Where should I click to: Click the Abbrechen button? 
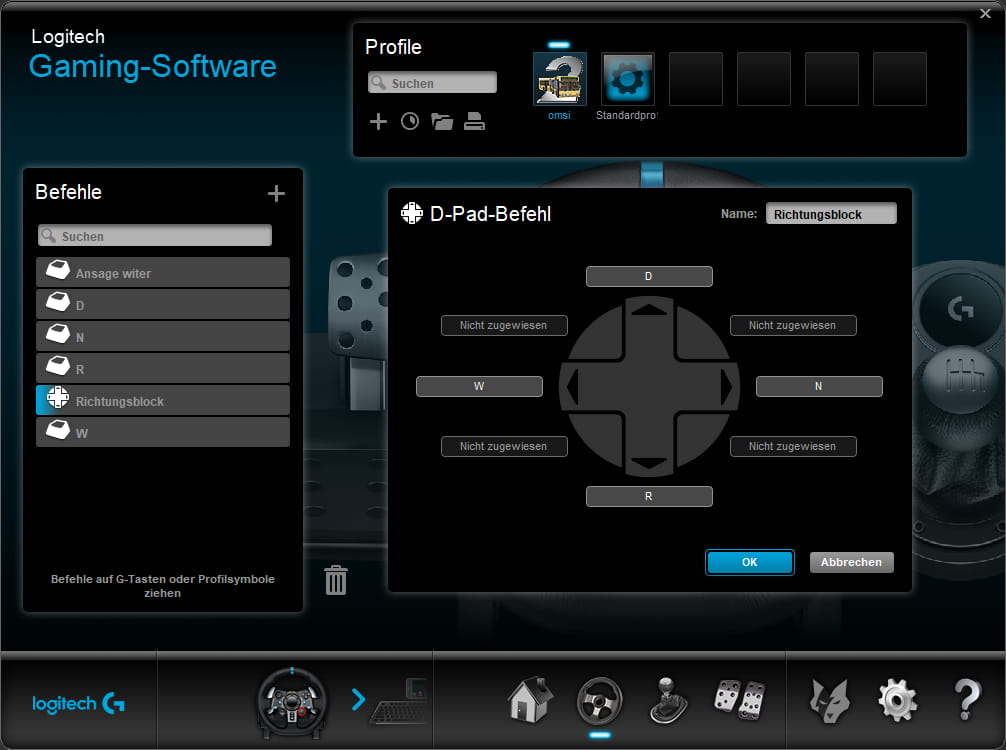[851, 562]
